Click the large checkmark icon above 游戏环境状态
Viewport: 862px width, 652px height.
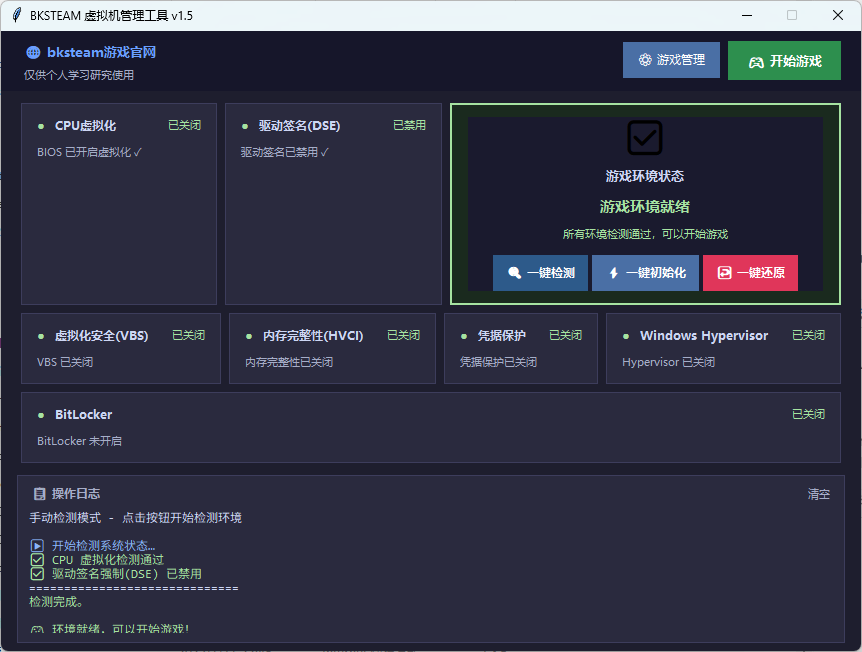[645, 138]
